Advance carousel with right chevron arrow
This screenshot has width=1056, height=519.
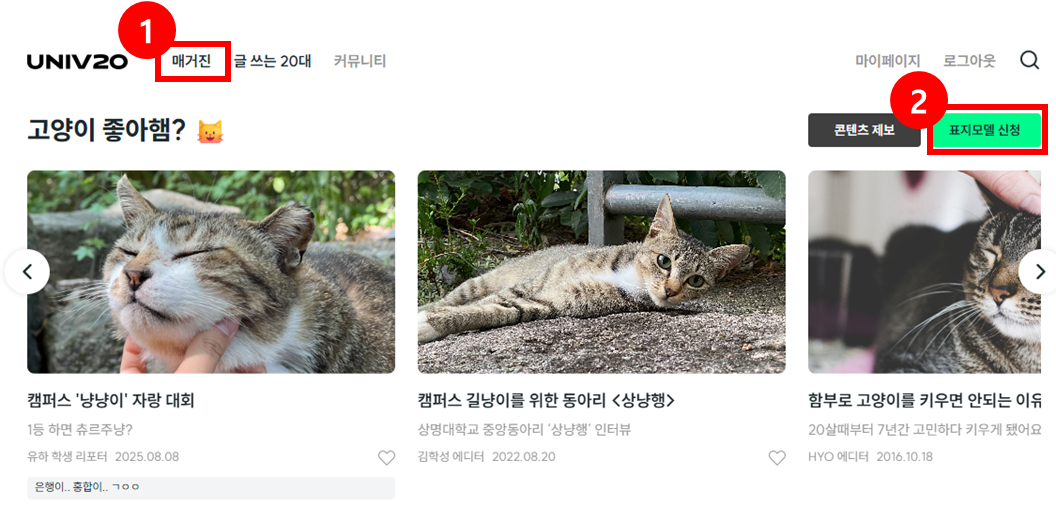click(x=1040, y=272)
